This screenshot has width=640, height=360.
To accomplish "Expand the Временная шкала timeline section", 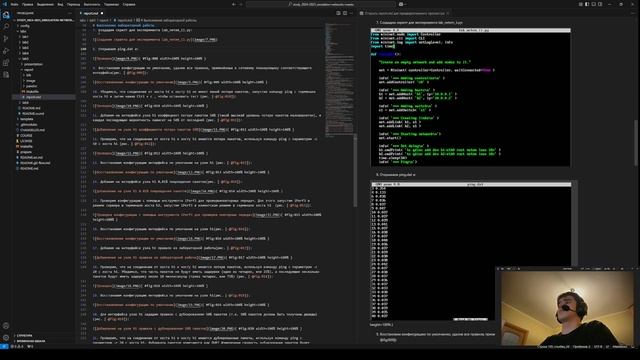I will tap(31, 341).
